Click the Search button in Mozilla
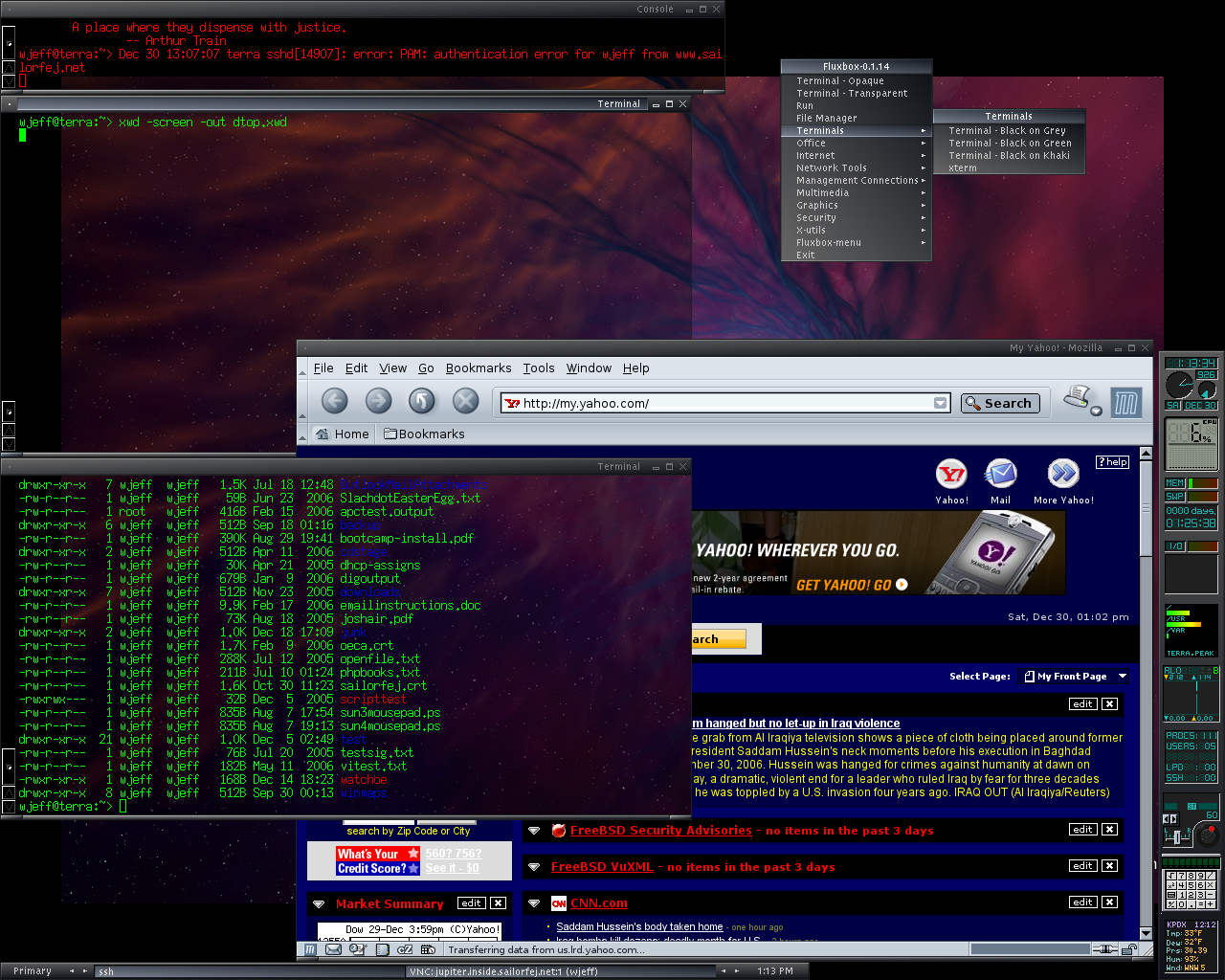This screenshot has height=980, width=1225. point(999,404)
